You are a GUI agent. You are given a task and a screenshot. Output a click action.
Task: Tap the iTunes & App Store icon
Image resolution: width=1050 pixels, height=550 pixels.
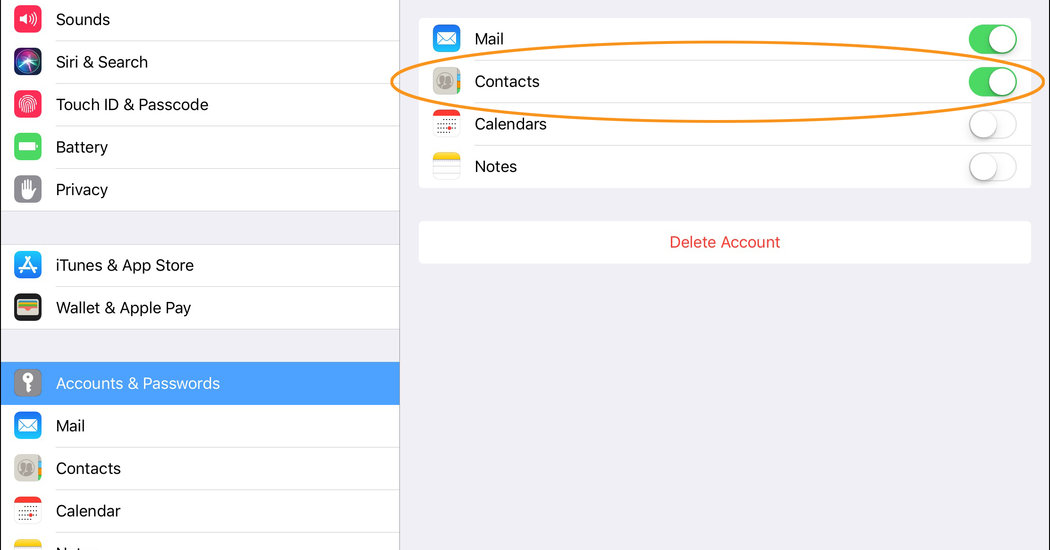pyautogui.click(x=27, y=265)
